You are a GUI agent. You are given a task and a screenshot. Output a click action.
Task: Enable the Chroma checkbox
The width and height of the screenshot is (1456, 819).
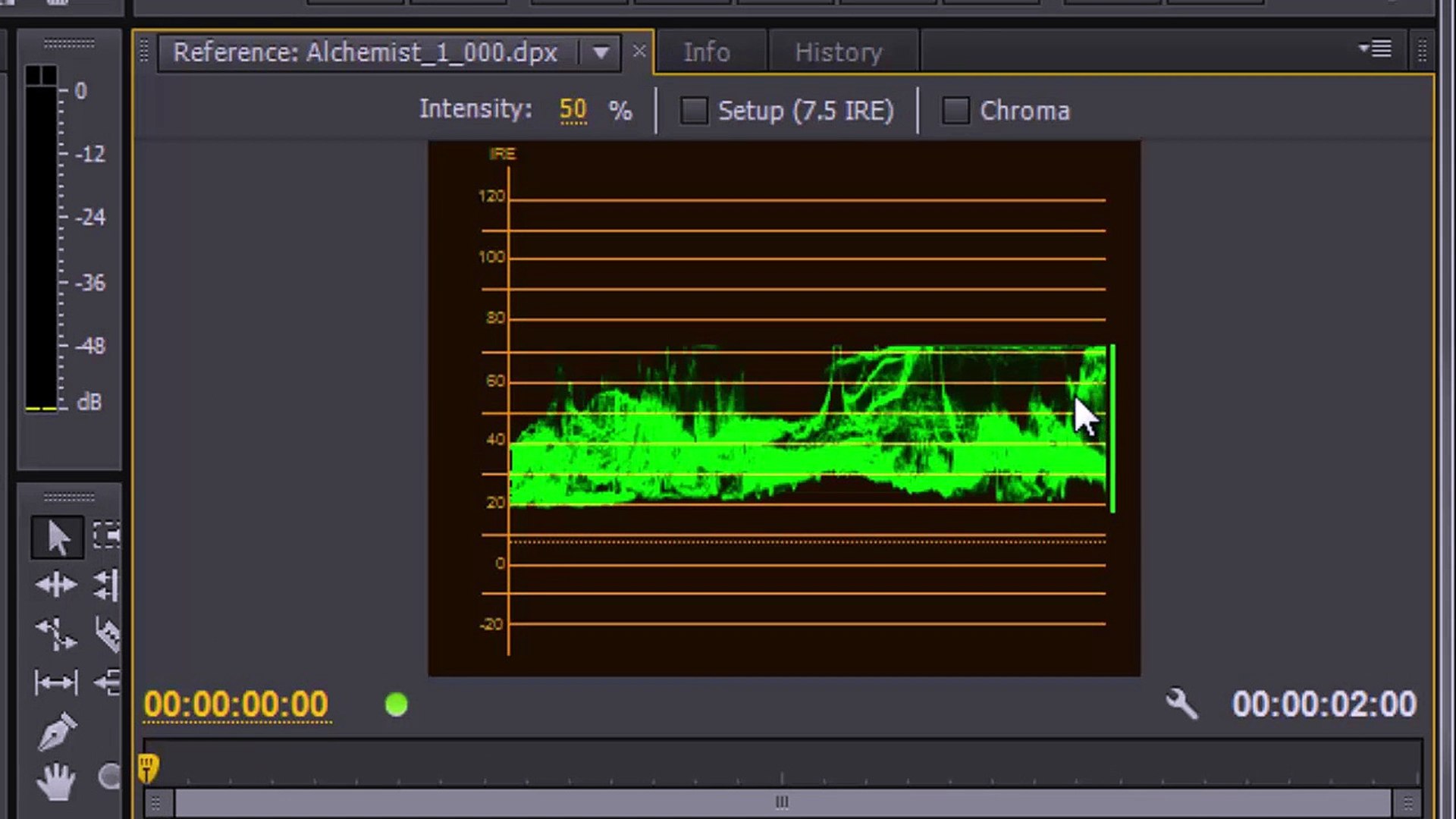pyautogui.click(x=955, y=111)
